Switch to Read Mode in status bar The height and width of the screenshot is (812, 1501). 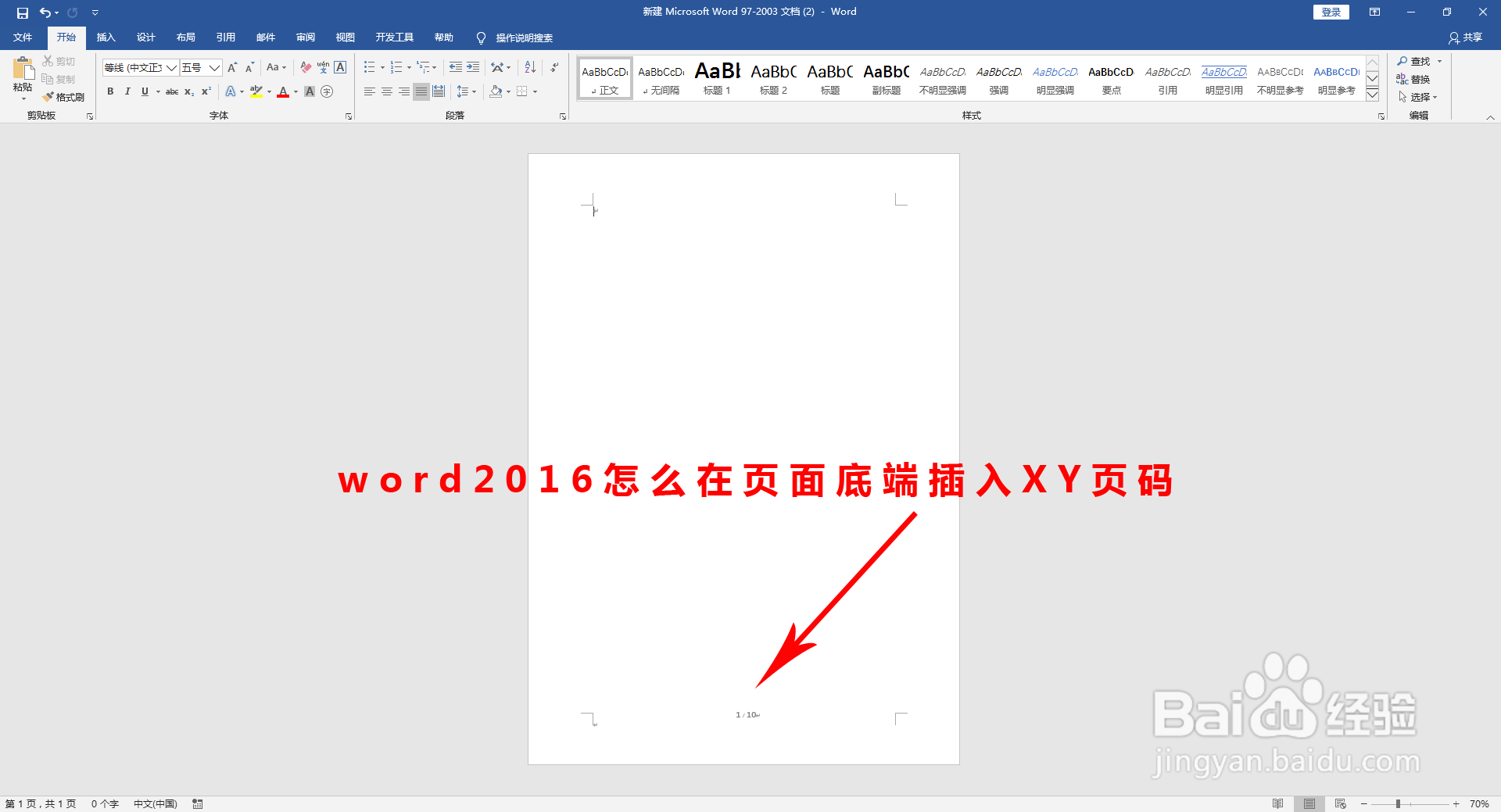(x=1279, y=803)
